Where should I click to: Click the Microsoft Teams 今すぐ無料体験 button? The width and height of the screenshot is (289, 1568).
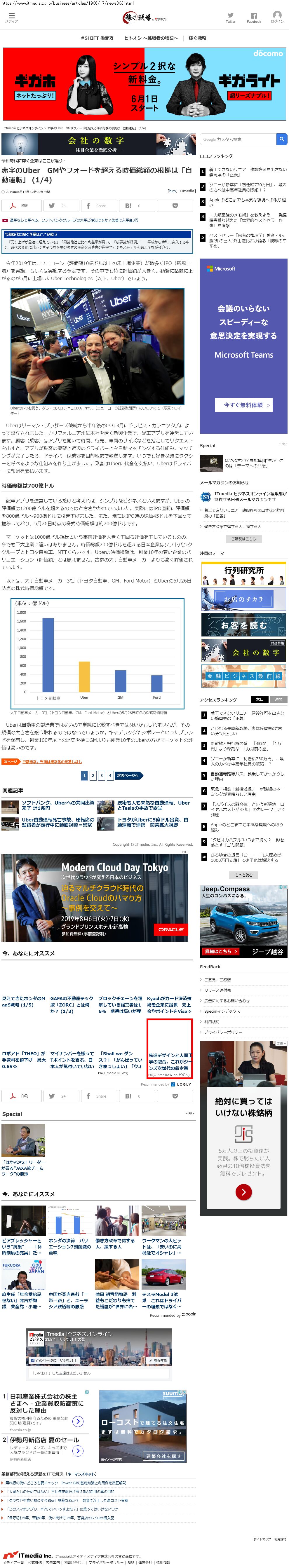pos(243,405)
